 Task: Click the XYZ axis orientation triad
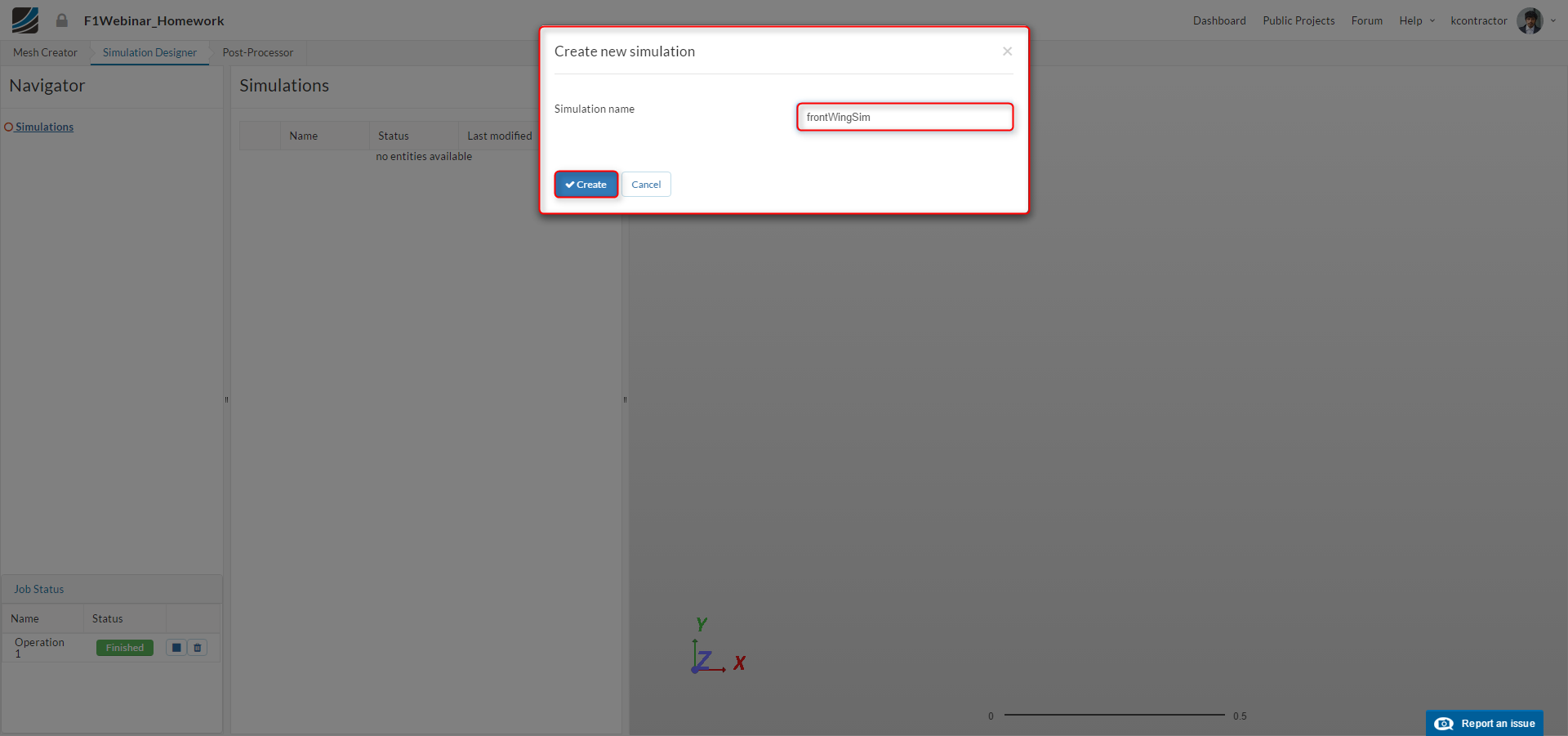coord(718,646)
